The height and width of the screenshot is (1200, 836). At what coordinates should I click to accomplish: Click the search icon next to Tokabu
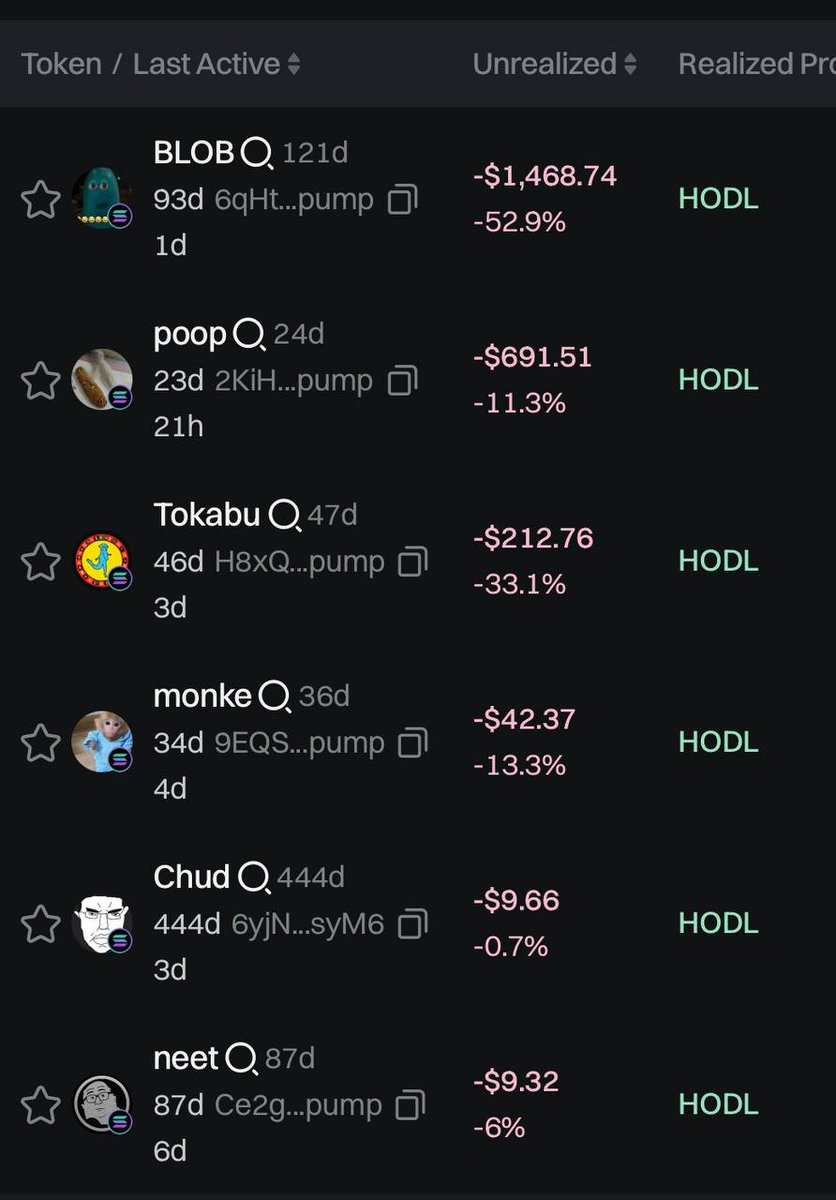(x=283, y=516)
